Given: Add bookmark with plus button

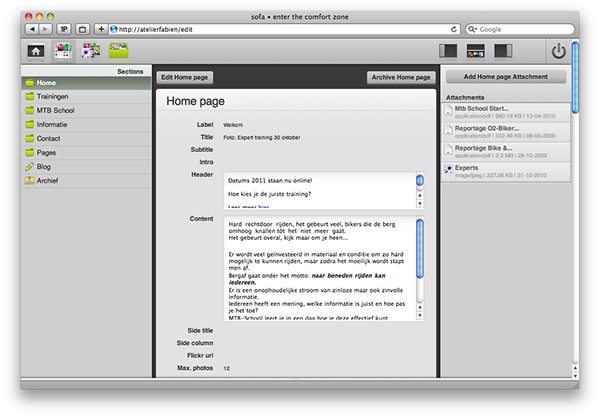Looking at the screenshot, I should tap(101, 29).
